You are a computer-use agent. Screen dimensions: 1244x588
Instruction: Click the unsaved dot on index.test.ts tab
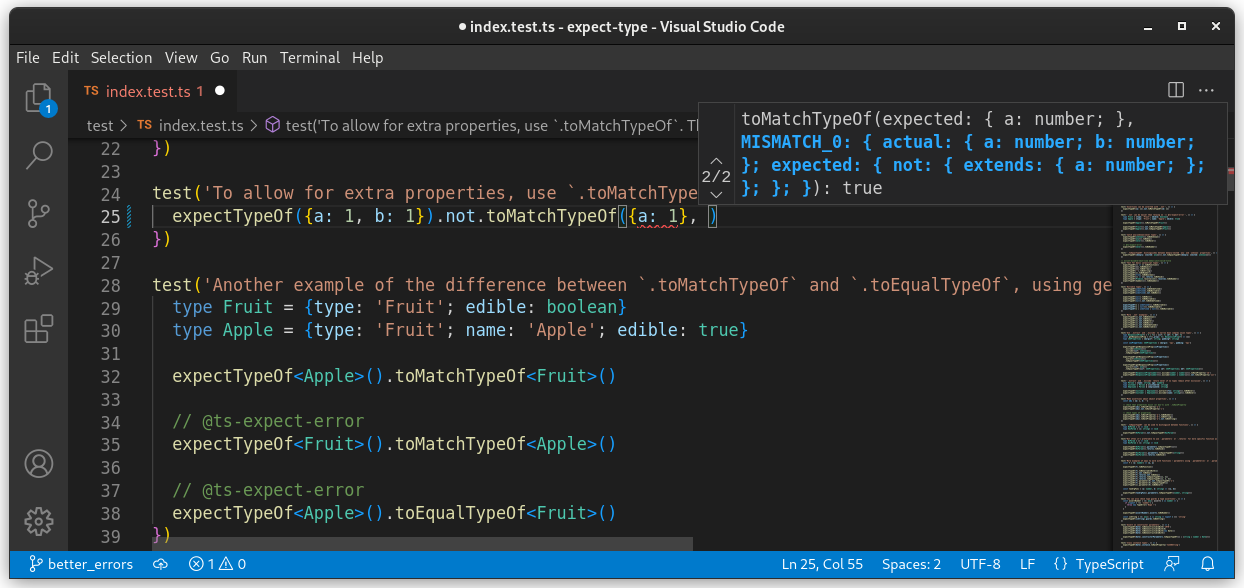pos(220,91)
